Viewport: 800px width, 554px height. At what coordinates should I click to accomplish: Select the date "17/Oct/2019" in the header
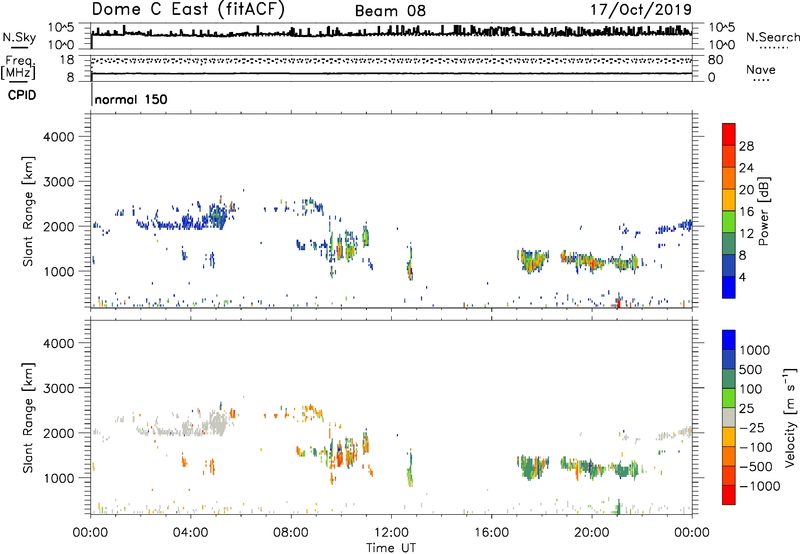point(641,10)
